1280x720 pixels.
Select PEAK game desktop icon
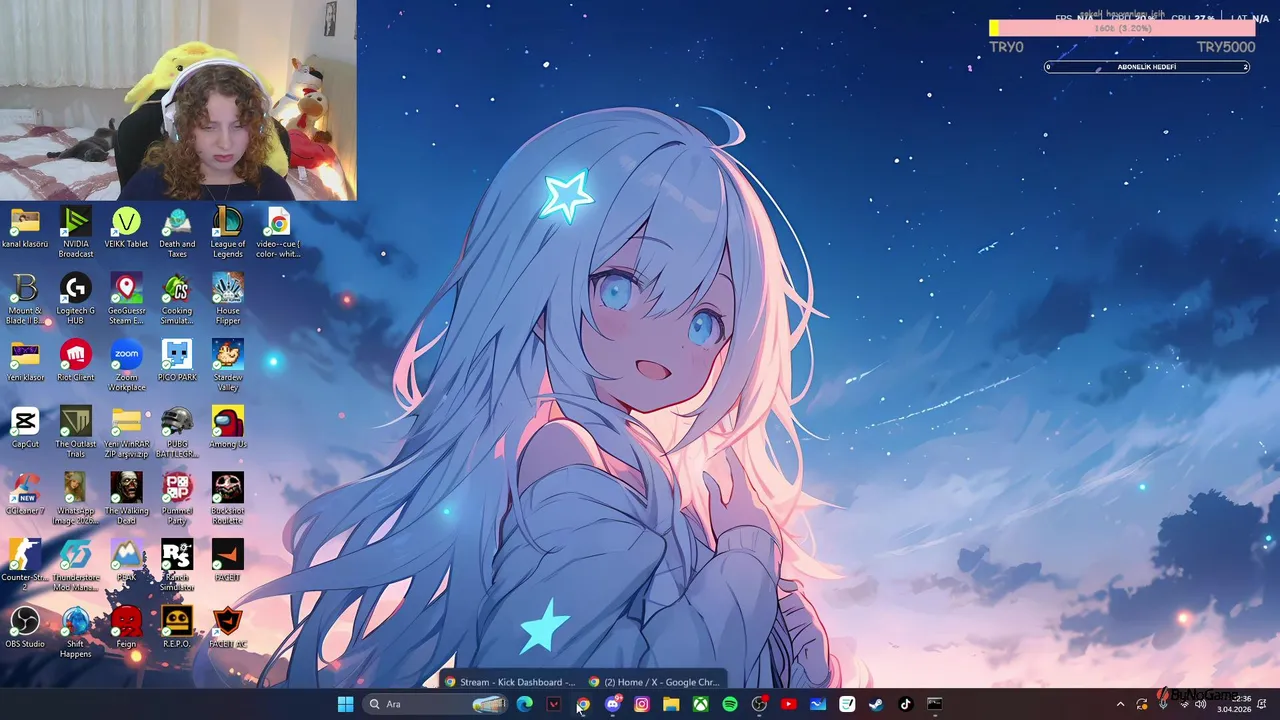coord(126,562)
